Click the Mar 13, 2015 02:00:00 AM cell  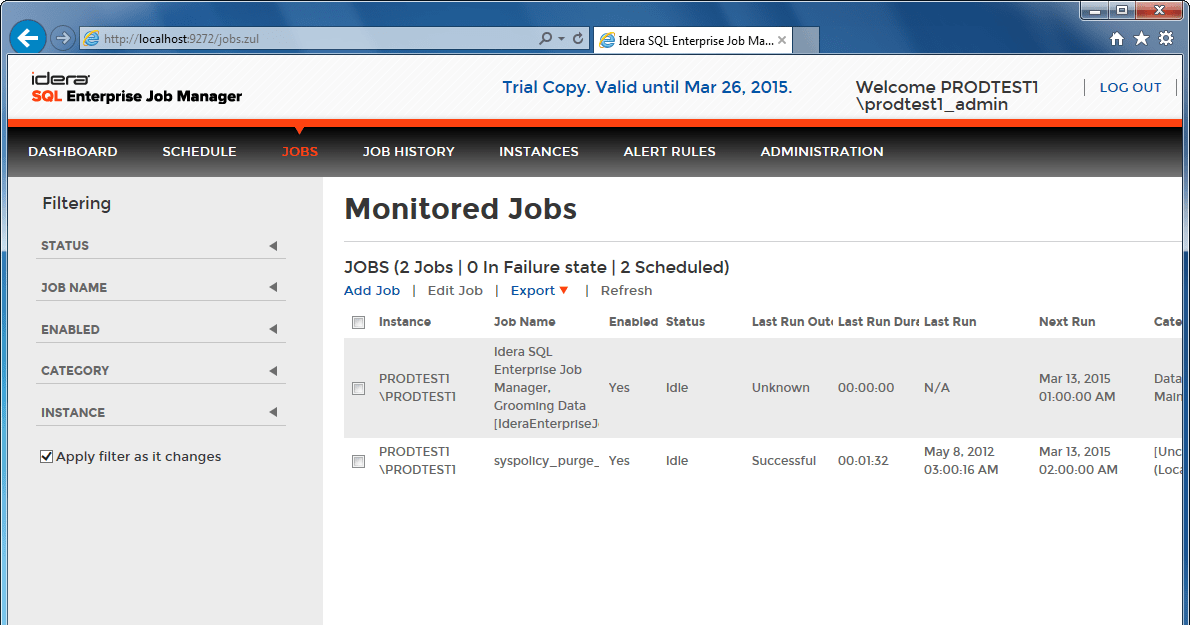click(x=1078, y=460)
